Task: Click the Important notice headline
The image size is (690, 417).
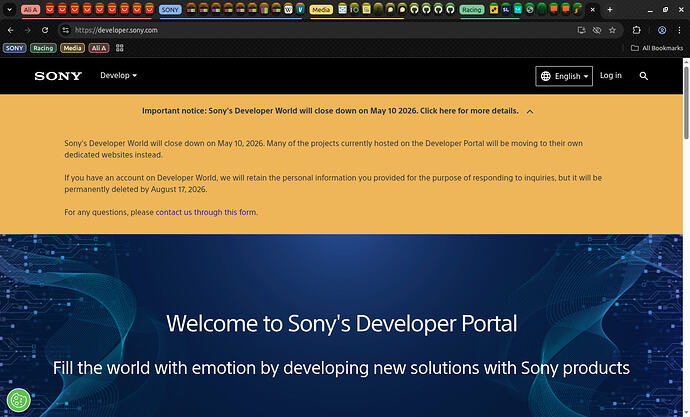Action: click(x=330, y=111)
